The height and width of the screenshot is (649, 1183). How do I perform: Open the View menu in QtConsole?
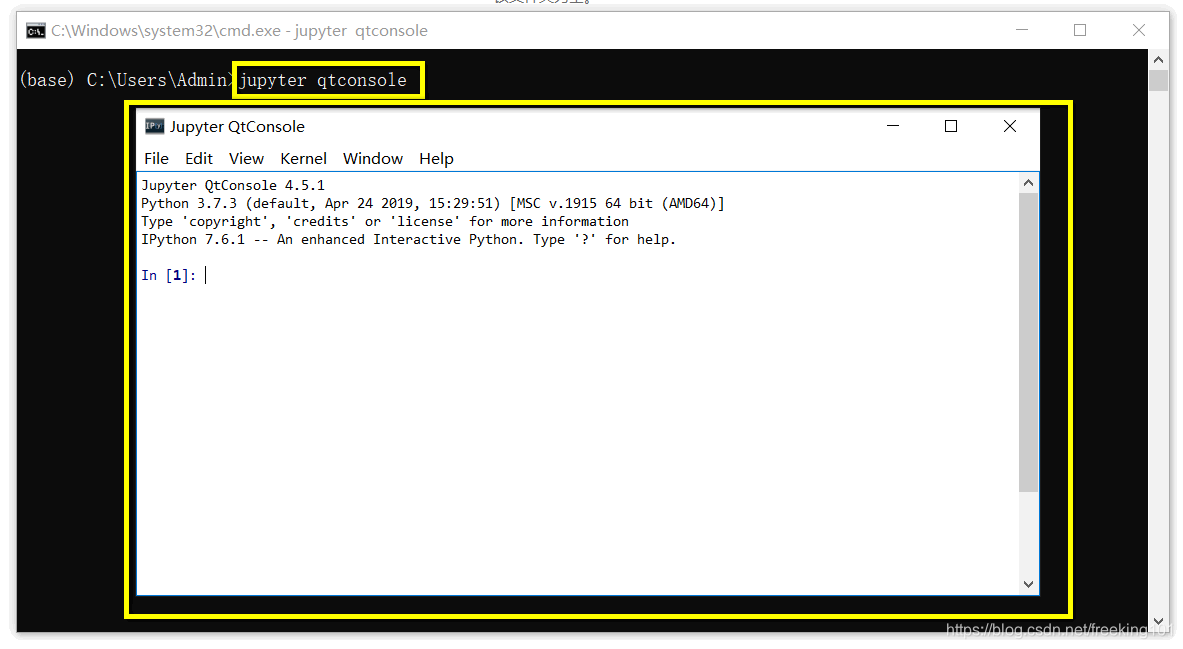point(246,158)
